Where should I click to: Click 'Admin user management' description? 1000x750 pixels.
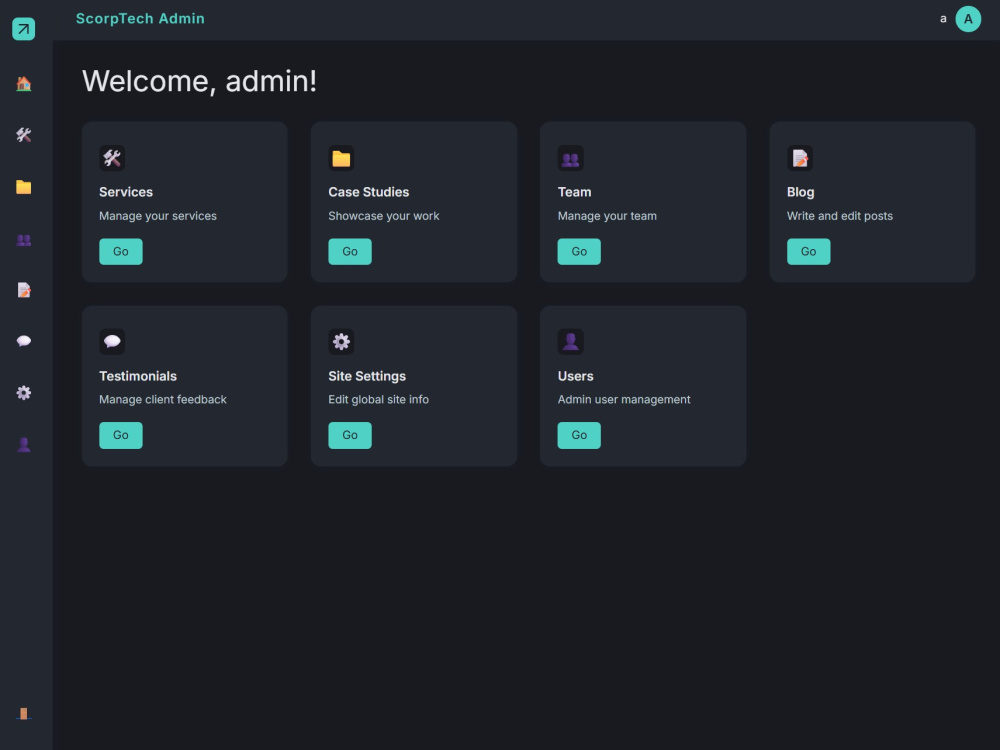(x=624, y=400)
